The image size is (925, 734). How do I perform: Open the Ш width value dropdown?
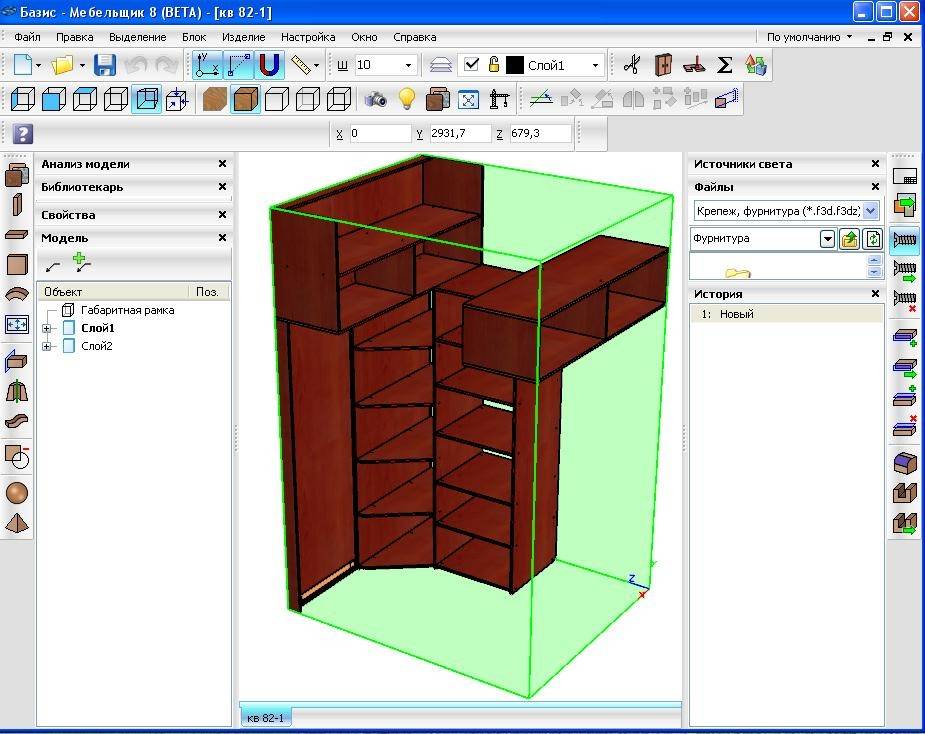tap(408, 65)
